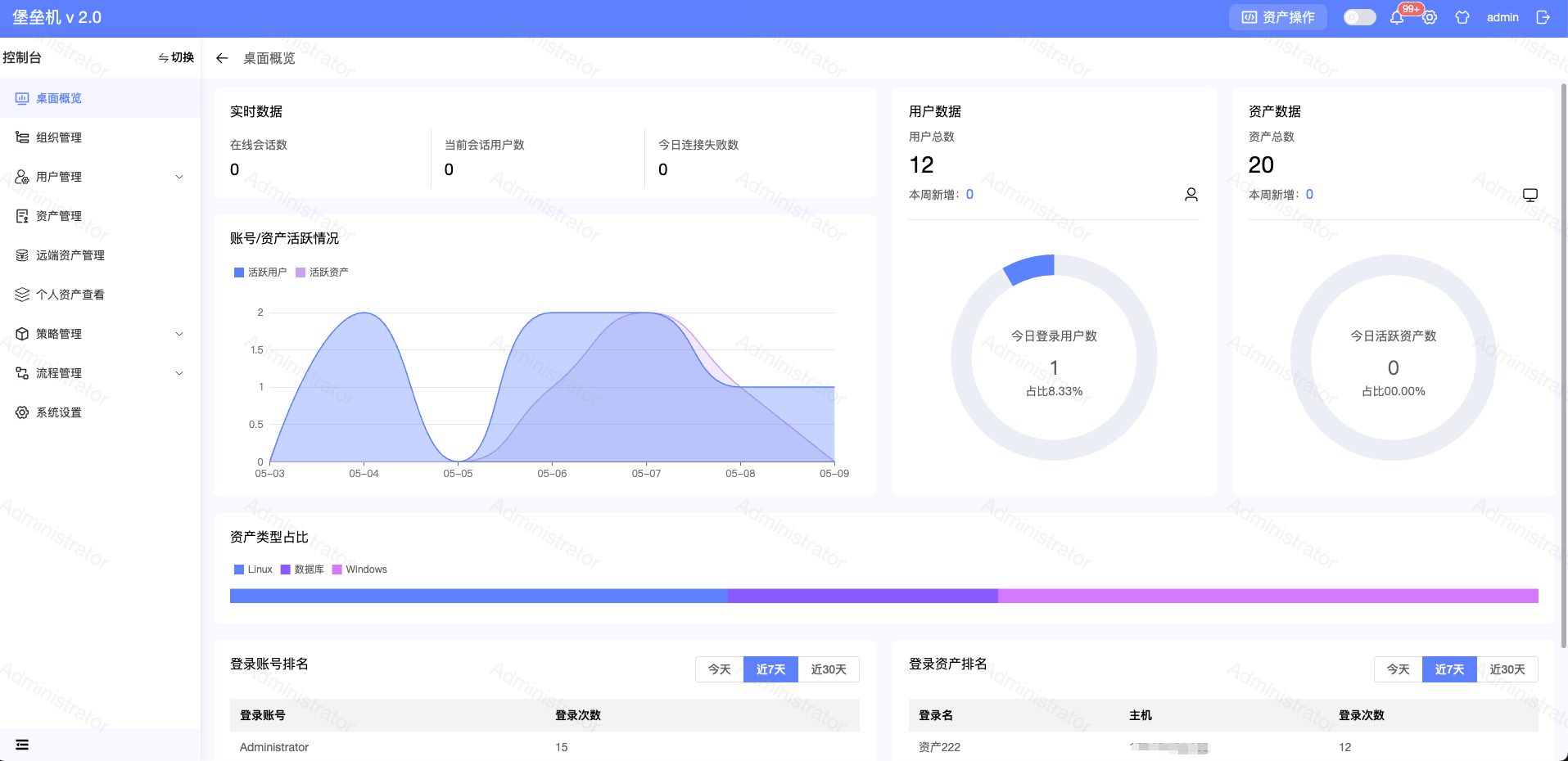Open the 组织管理 menu item
Image resolution: width=1568 pixels, height=761 pixels.
pos(100,137)
